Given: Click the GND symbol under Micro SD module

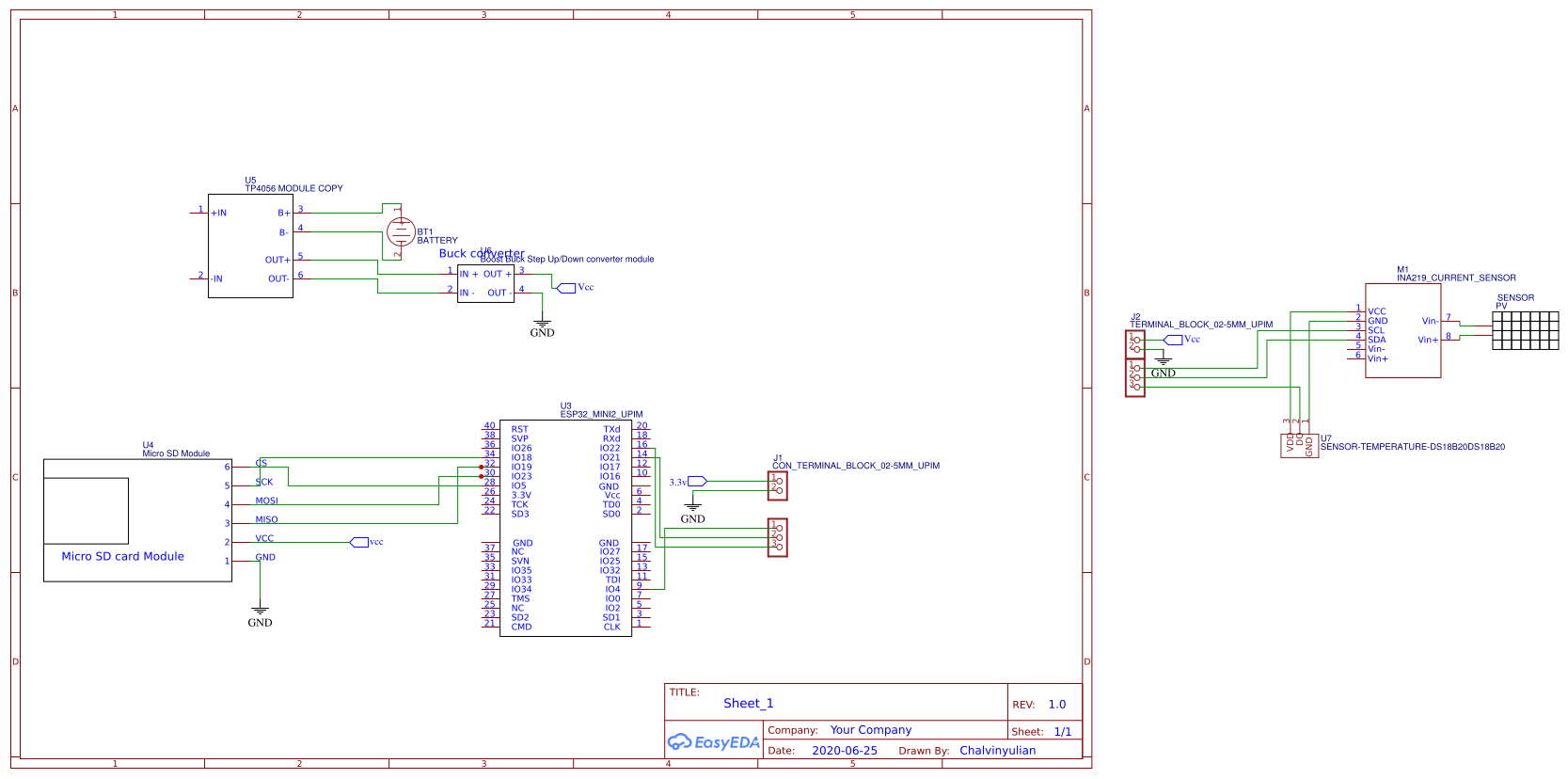Looking at the screenshot, I should click(260, 616).
